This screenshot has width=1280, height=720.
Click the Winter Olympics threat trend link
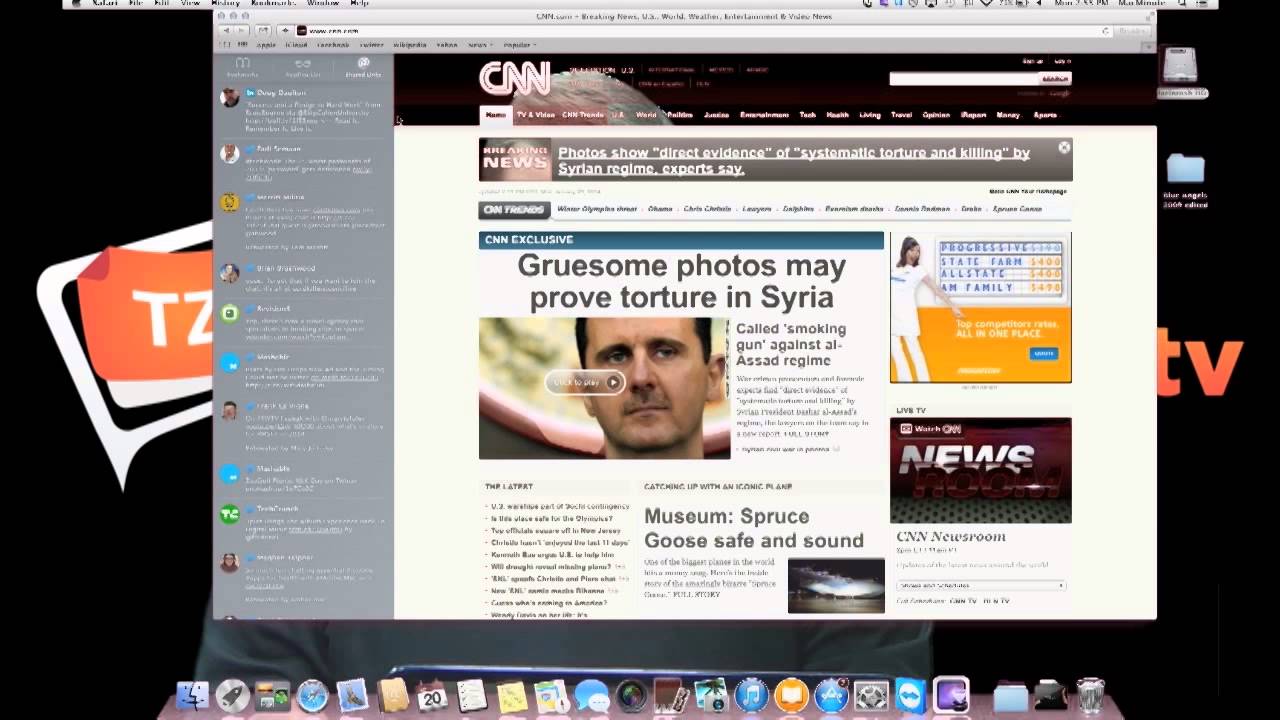click(597, 209)
